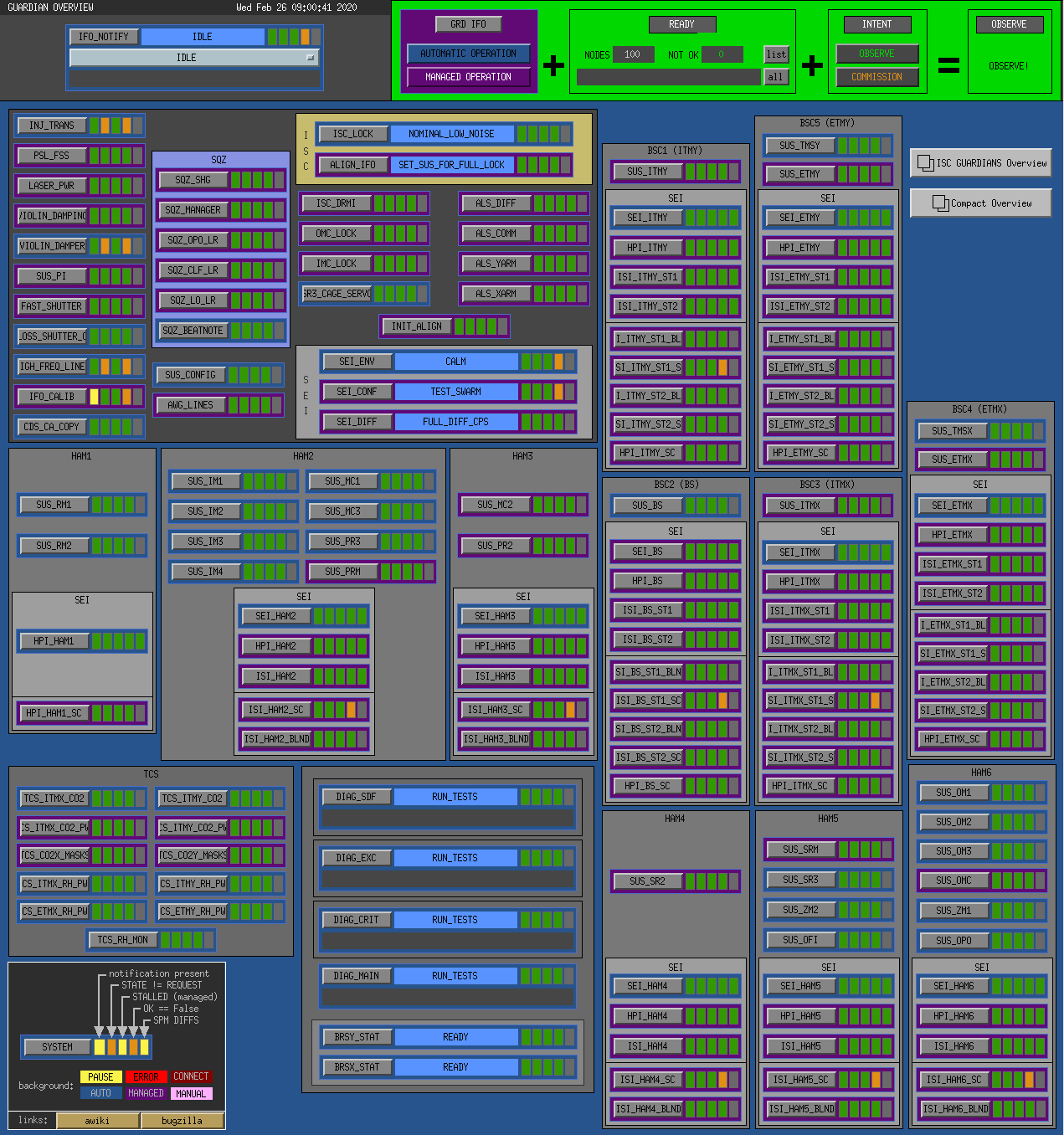1064x1135 pixels.
Task: Toggle the COMMISSION intent button
Action: pyautogui.click(x=876, y=77)
